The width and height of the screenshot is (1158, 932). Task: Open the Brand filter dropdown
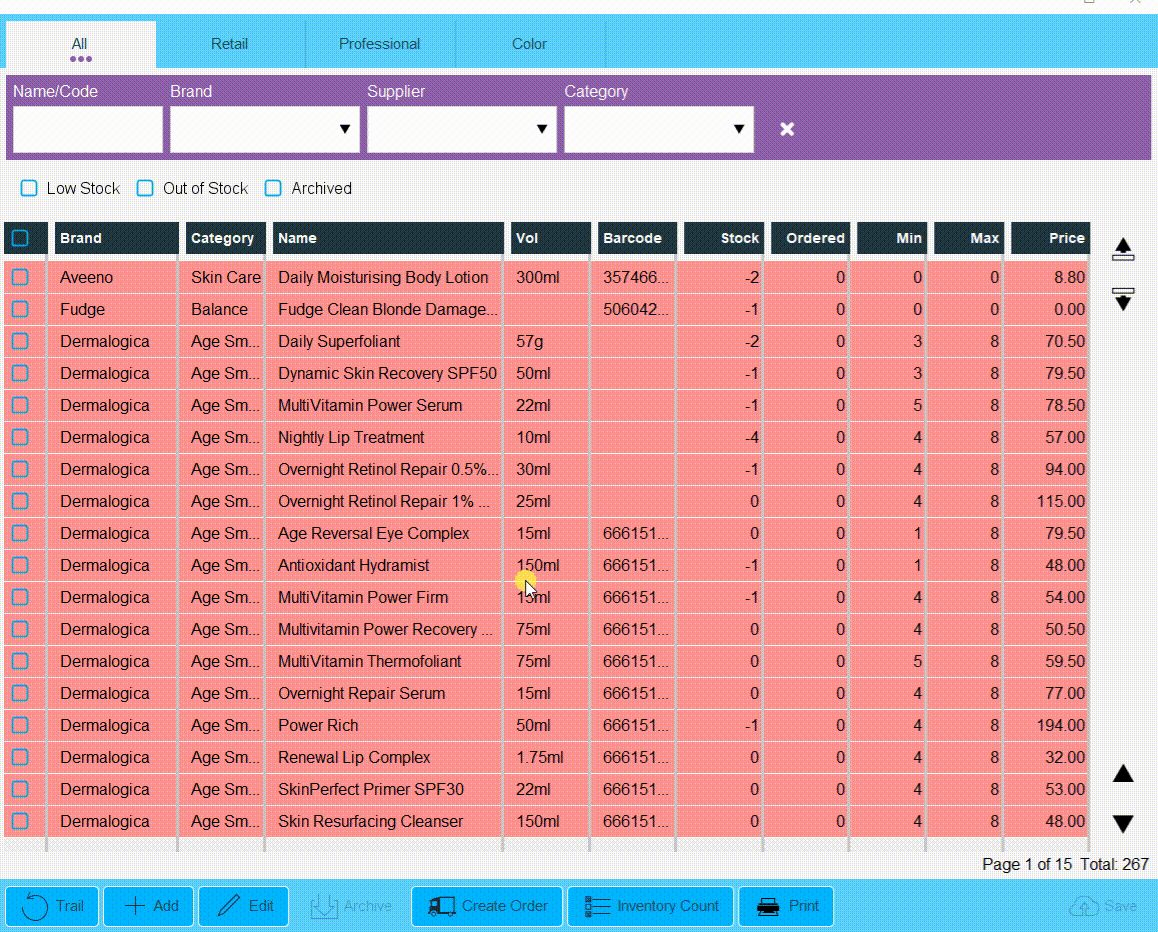coord(264,129)
